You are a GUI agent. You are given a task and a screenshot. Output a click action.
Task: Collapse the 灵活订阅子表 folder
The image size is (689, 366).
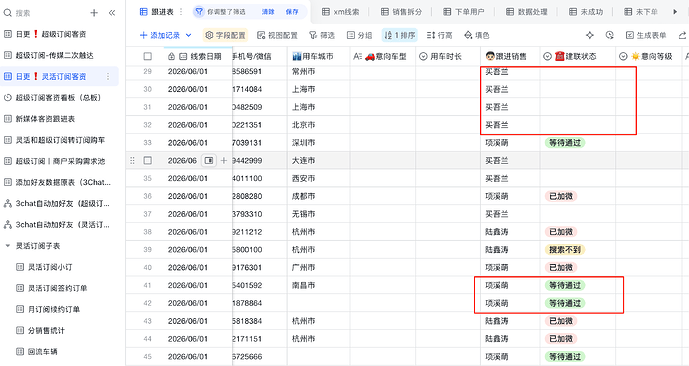pos(7,246)
